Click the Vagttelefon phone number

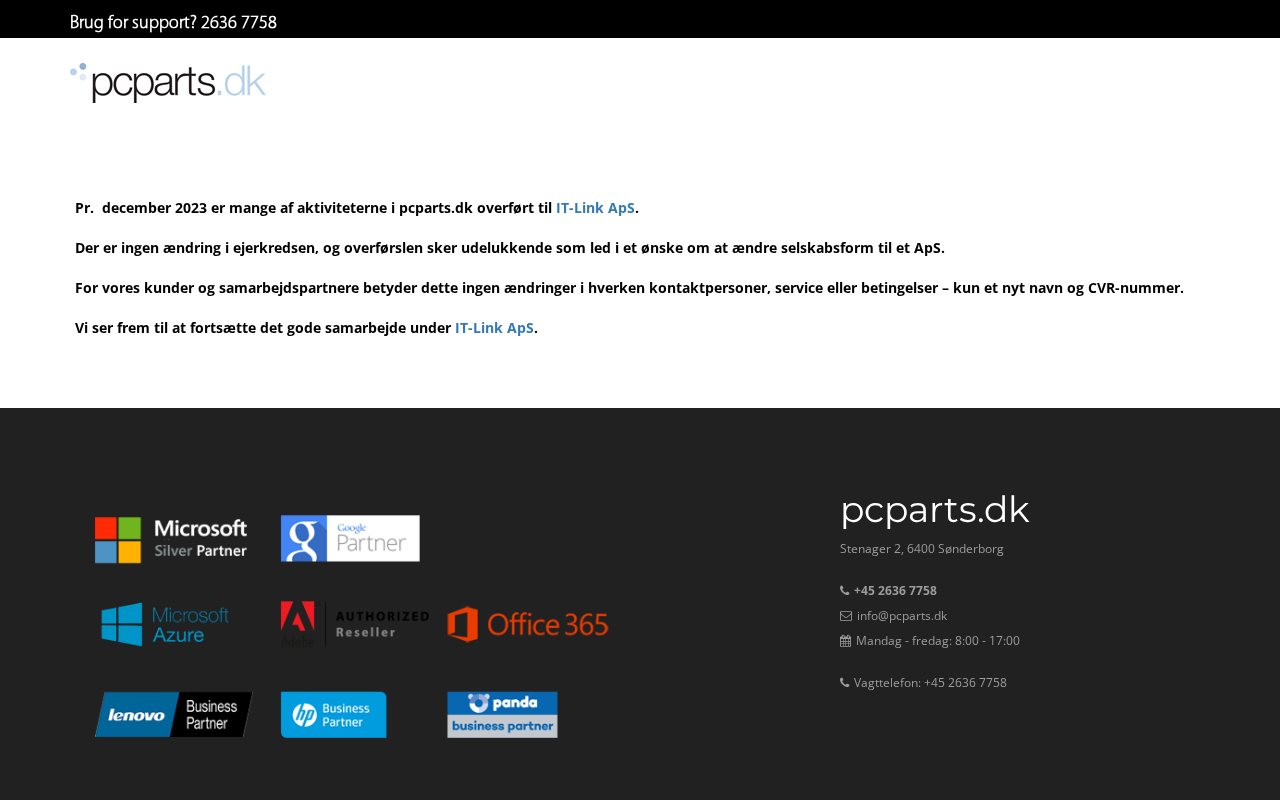click(x=965, y=683)
